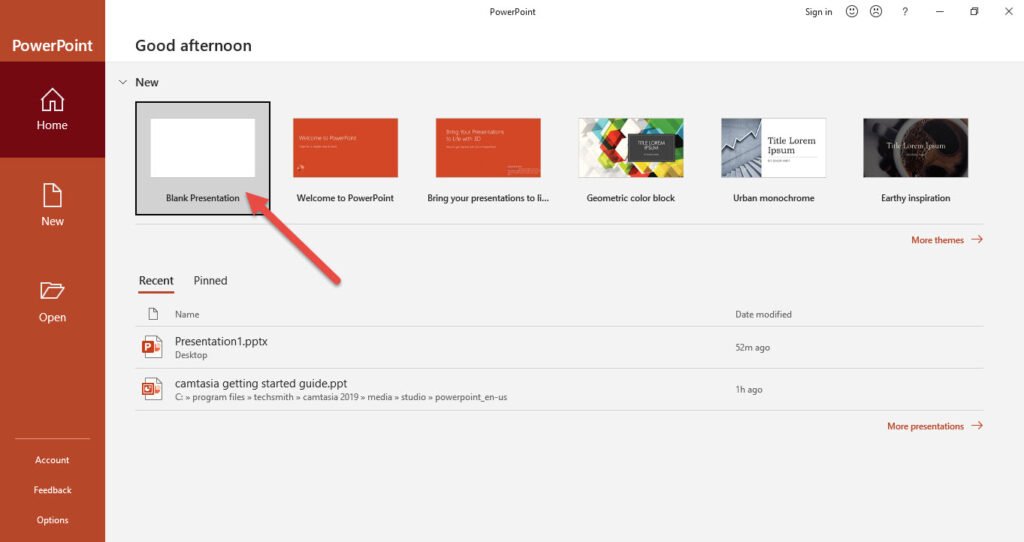Restore down the PowerPoint window

pos(974,11)
